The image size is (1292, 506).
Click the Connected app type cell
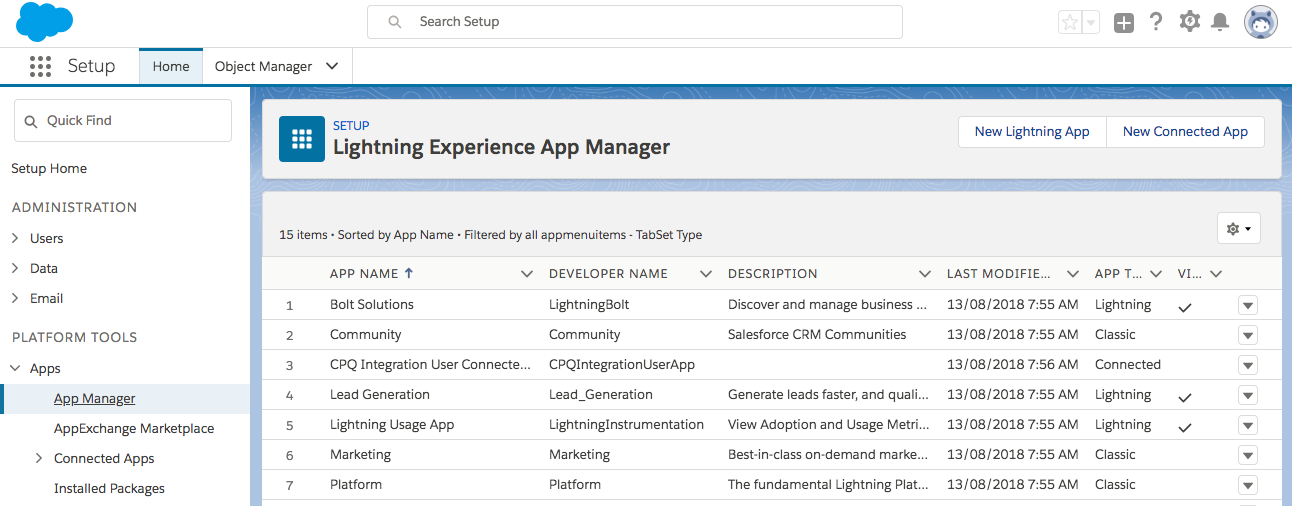point(1128,364)
